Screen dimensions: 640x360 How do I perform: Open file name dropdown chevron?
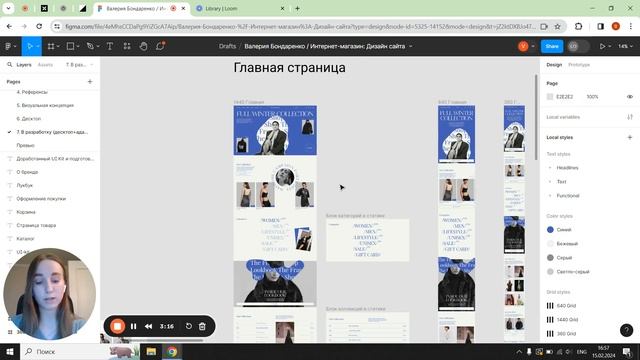[x=411, y=47]
